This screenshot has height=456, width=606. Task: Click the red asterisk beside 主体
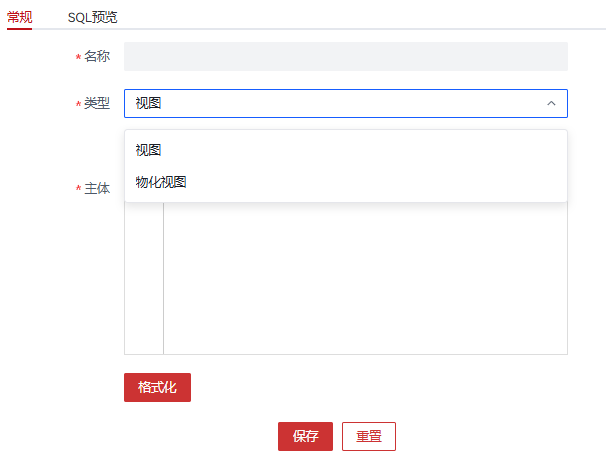78,189
